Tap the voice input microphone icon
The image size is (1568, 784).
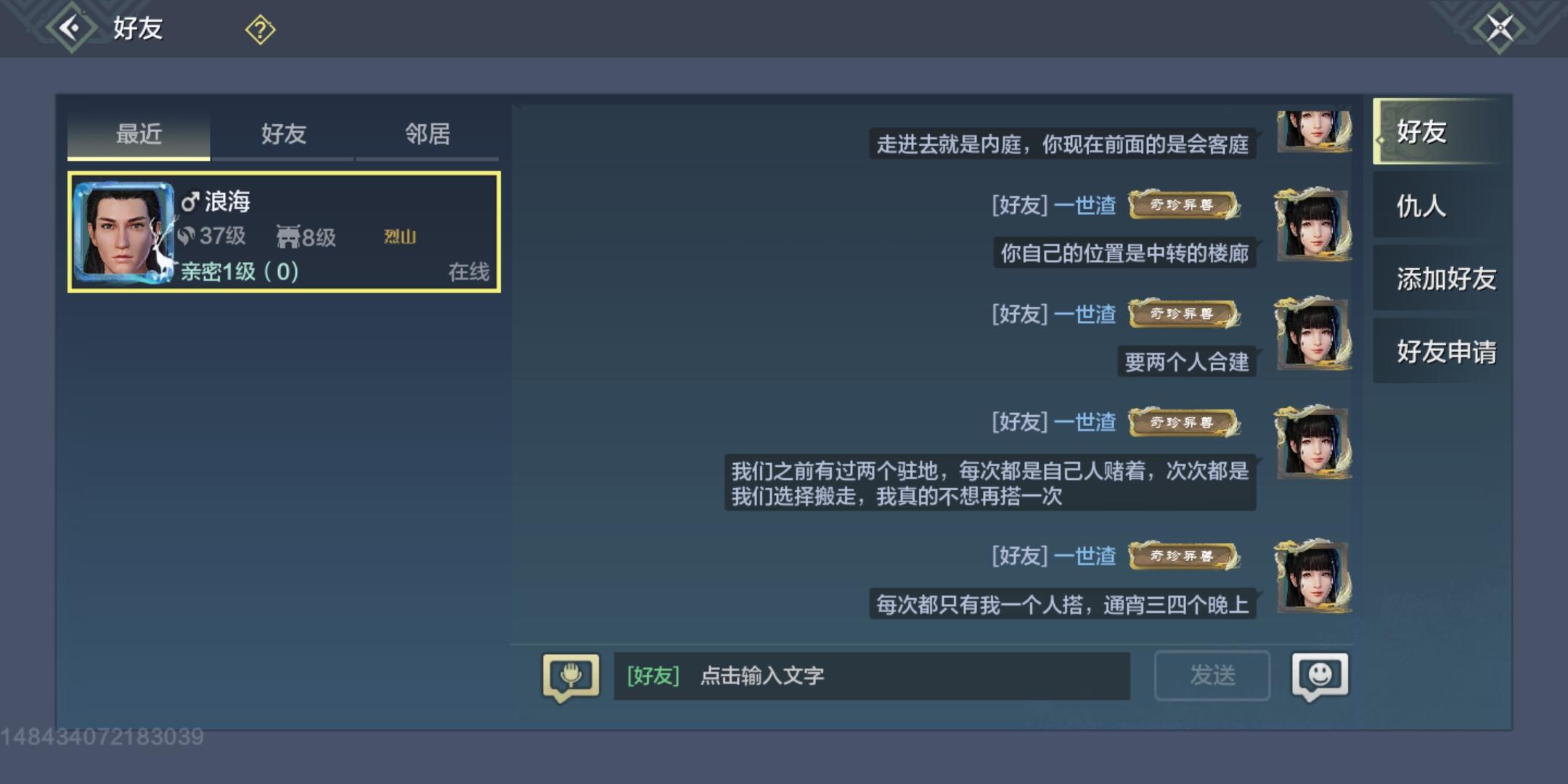pos(571,677)
